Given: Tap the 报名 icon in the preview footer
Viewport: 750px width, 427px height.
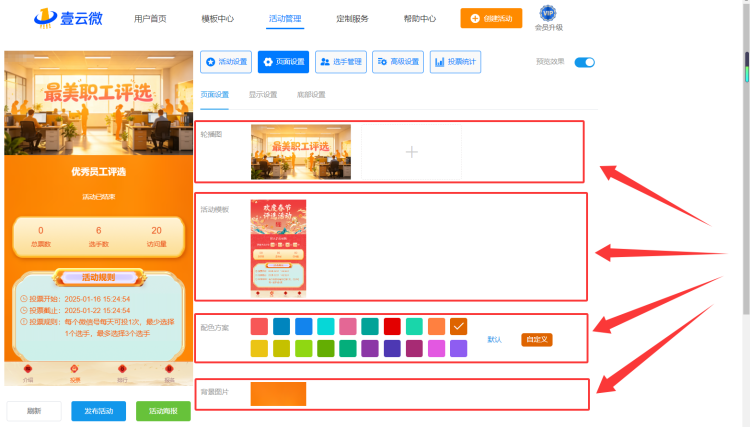Looking at the screenshot, I should coord(169,373).
